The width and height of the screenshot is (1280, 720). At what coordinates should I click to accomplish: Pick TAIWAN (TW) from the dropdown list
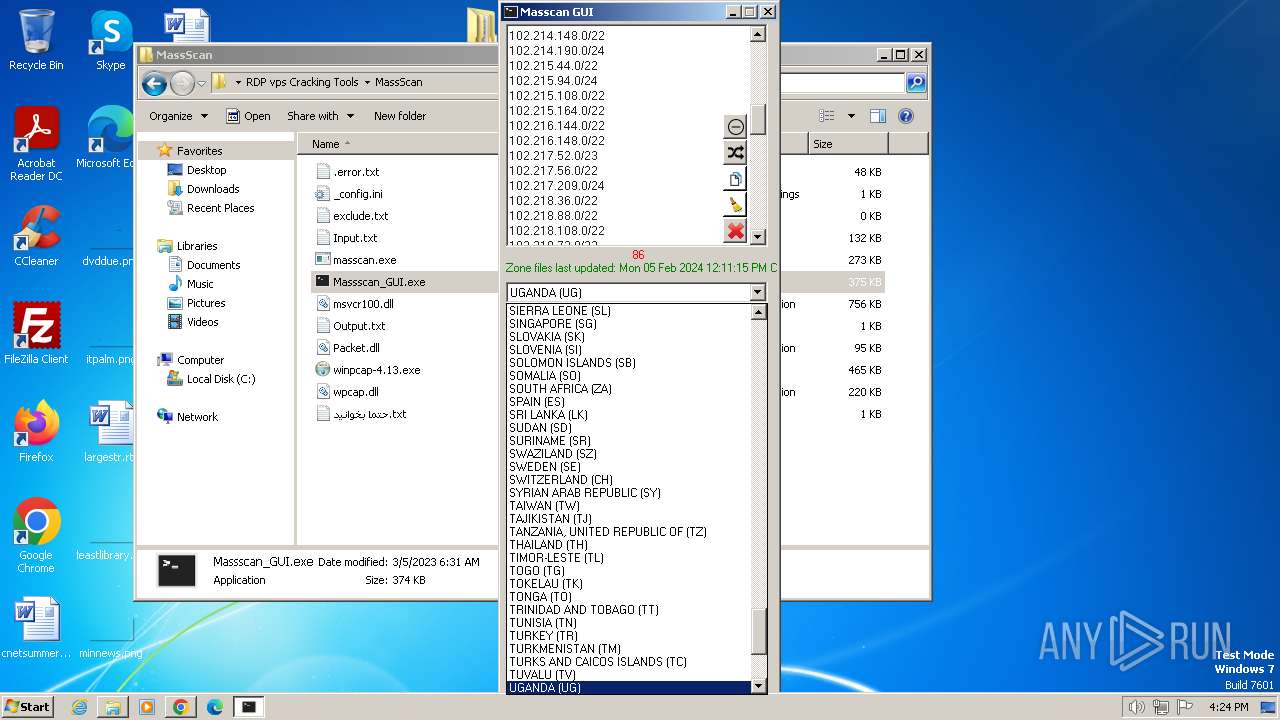point(544,506)
